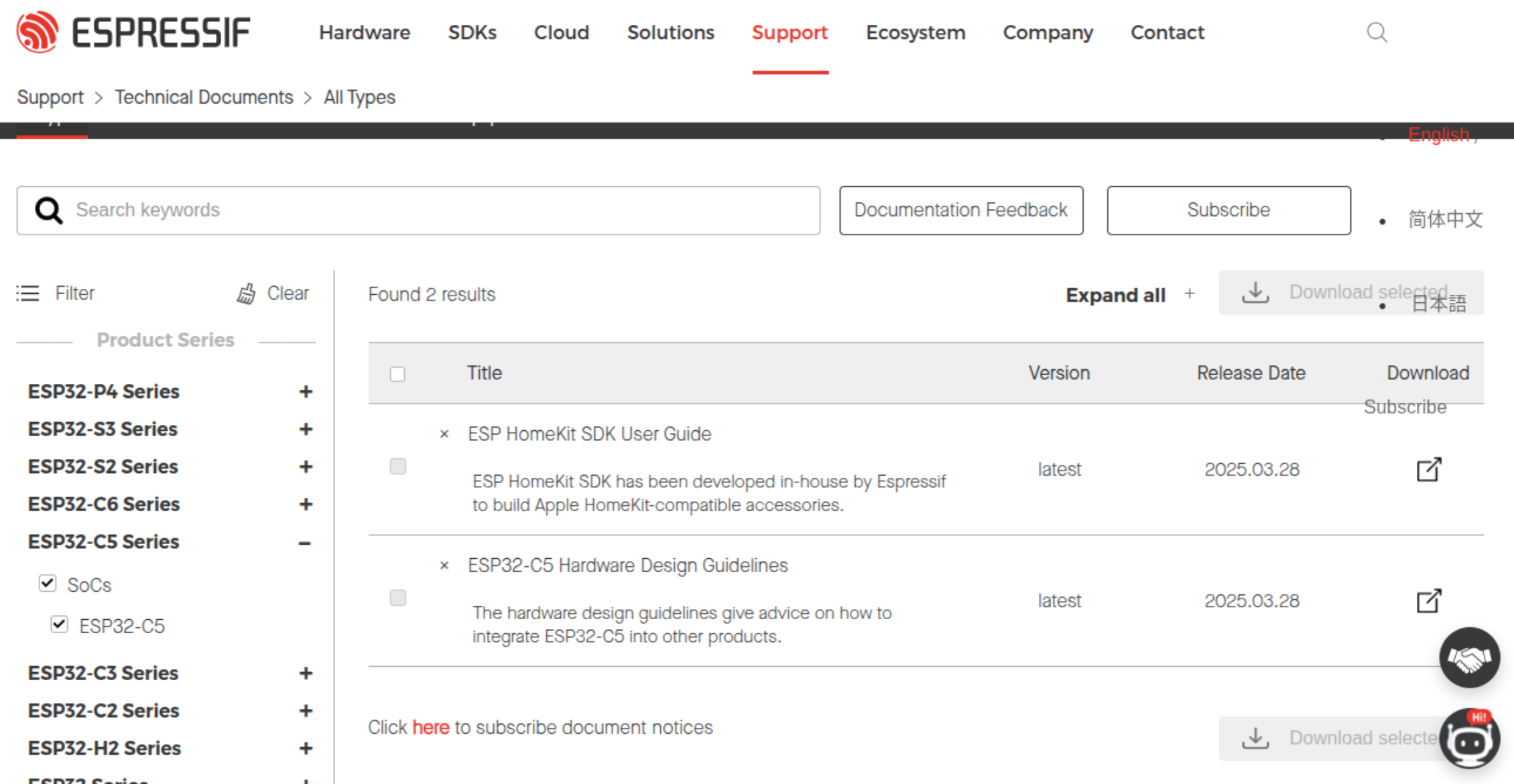Open the Contact menu

(x=1168, y=32)
